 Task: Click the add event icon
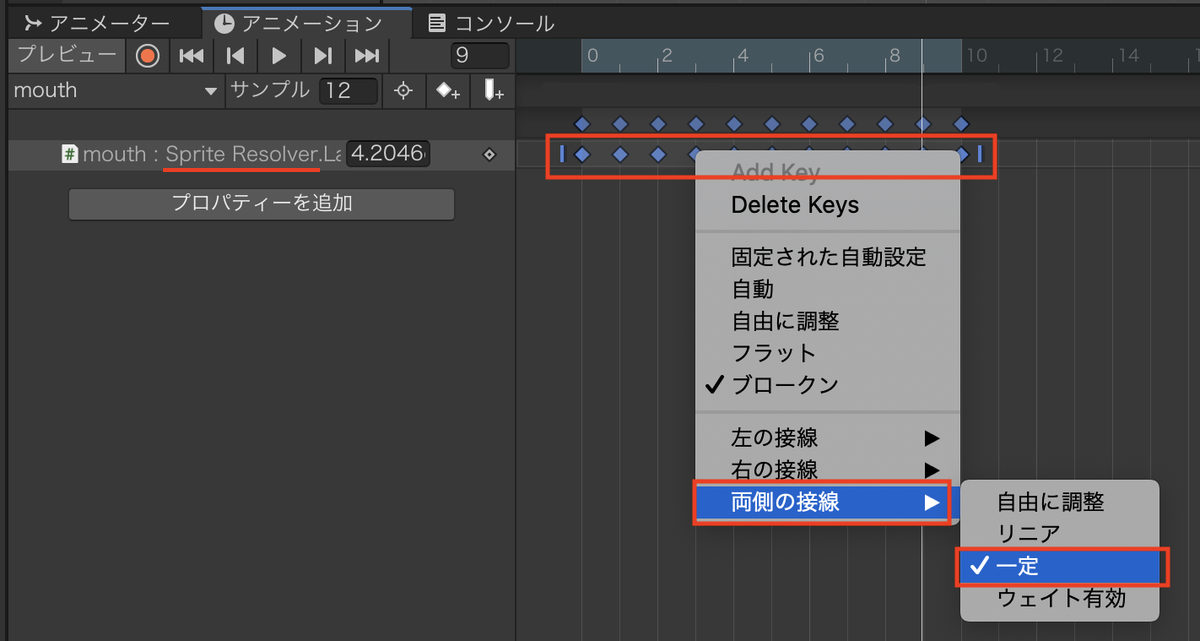492,91
